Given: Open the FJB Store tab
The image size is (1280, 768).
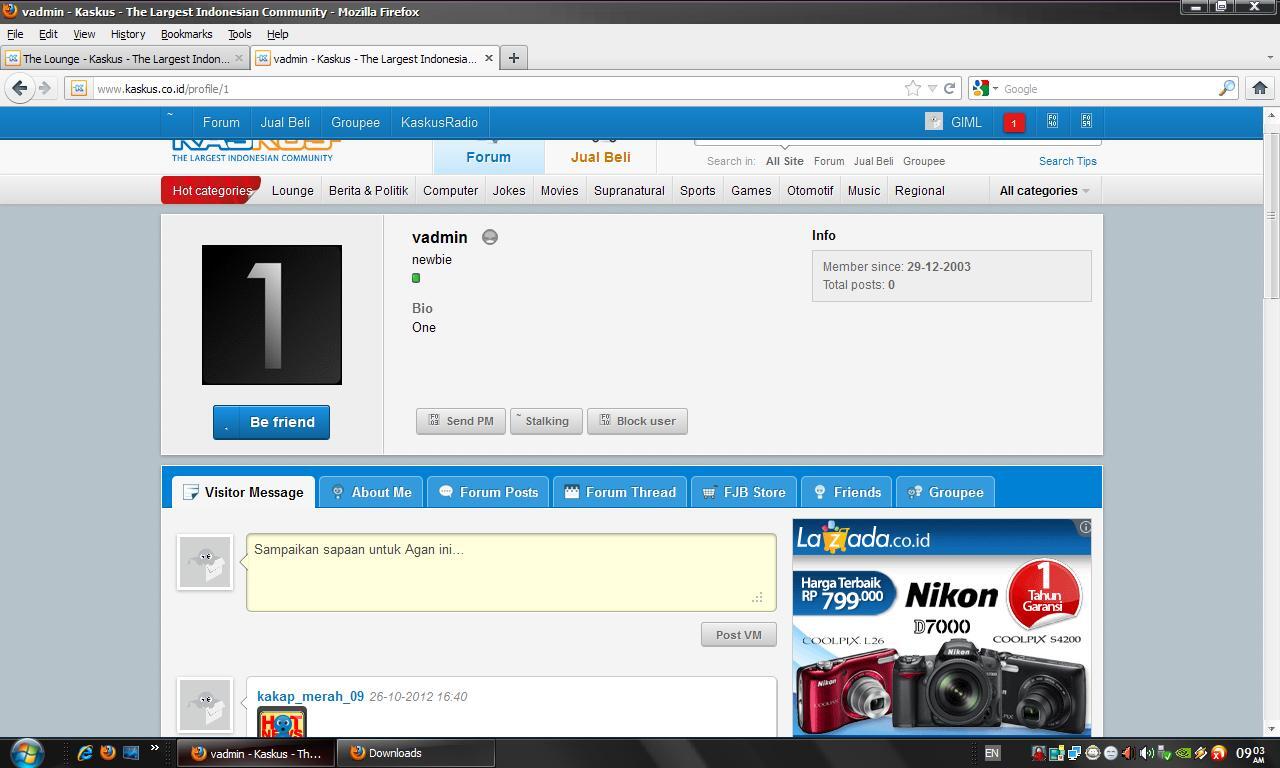Looking at the screenshot, I should click(744, 492).
